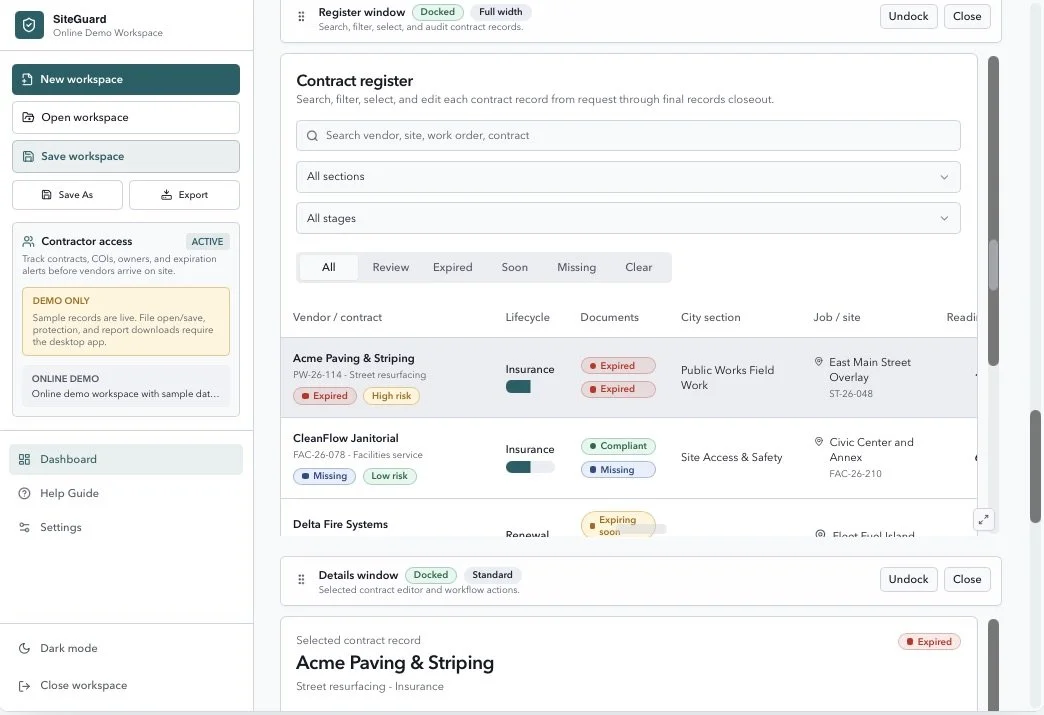The width and height of the screenshot is (1044, 715).
Task: Click the Vendor / contract column header
Action: [338, 318]
